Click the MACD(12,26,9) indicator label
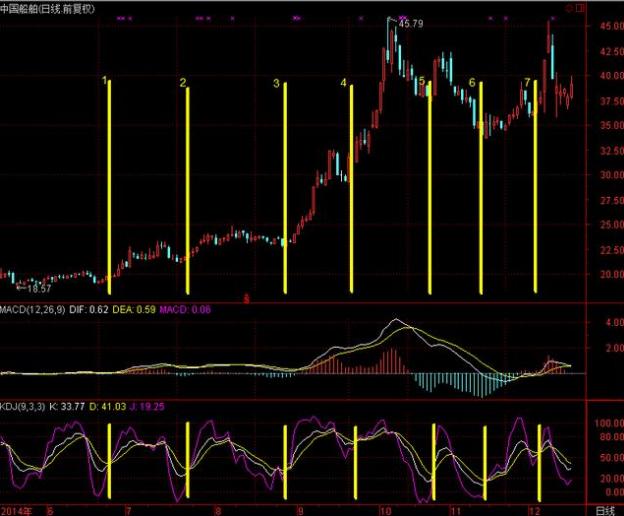624x516 pixels. click(33, 310)
